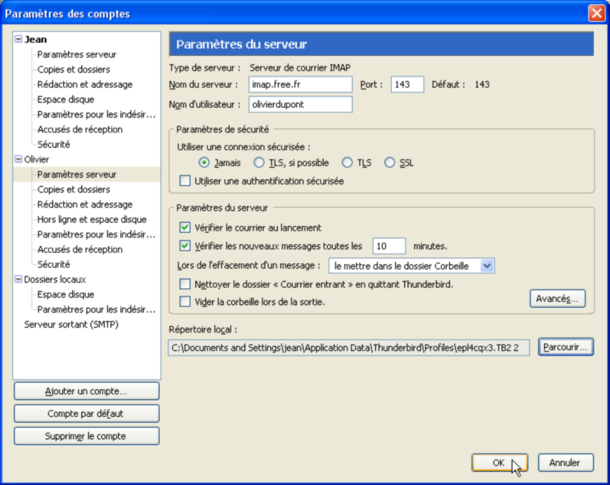Click Supprimer le compte button
This screenshot has width=610, height=485.
[x=87, y=436]
